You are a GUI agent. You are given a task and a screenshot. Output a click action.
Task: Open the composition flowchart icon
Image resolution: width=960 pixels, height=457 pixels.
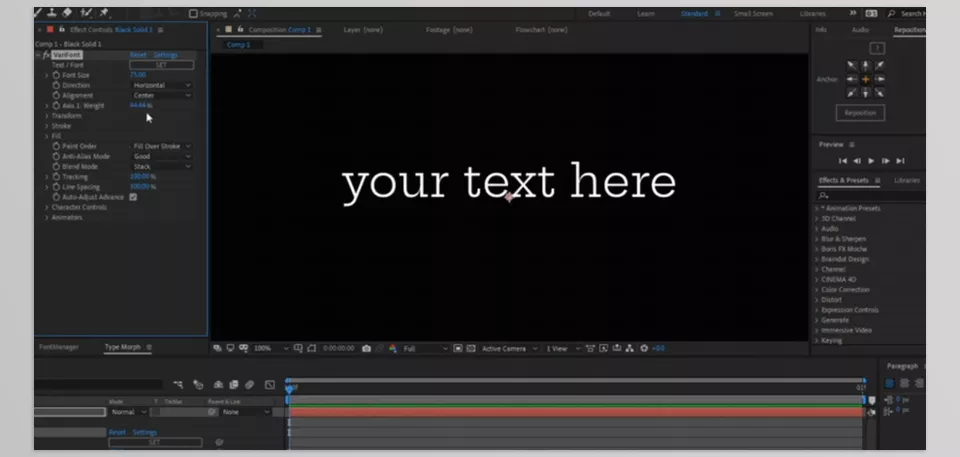[630, 349]
